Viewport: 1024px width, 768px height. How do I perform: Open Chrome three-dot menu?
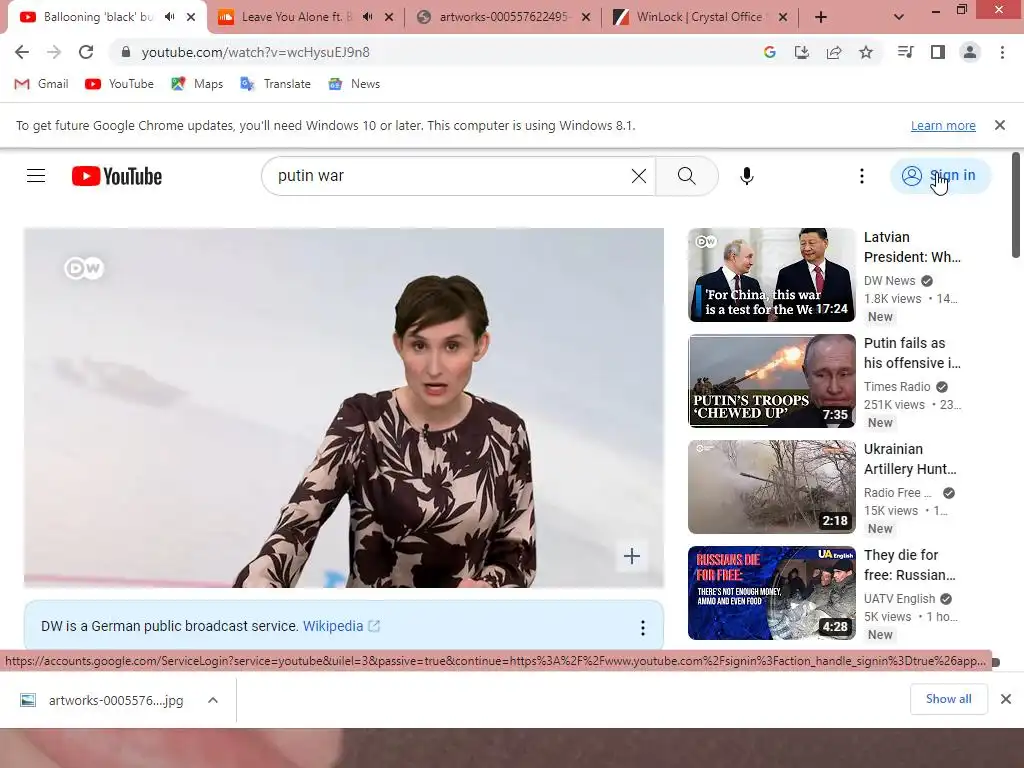pyautogui.click(x=1002, y=52)
